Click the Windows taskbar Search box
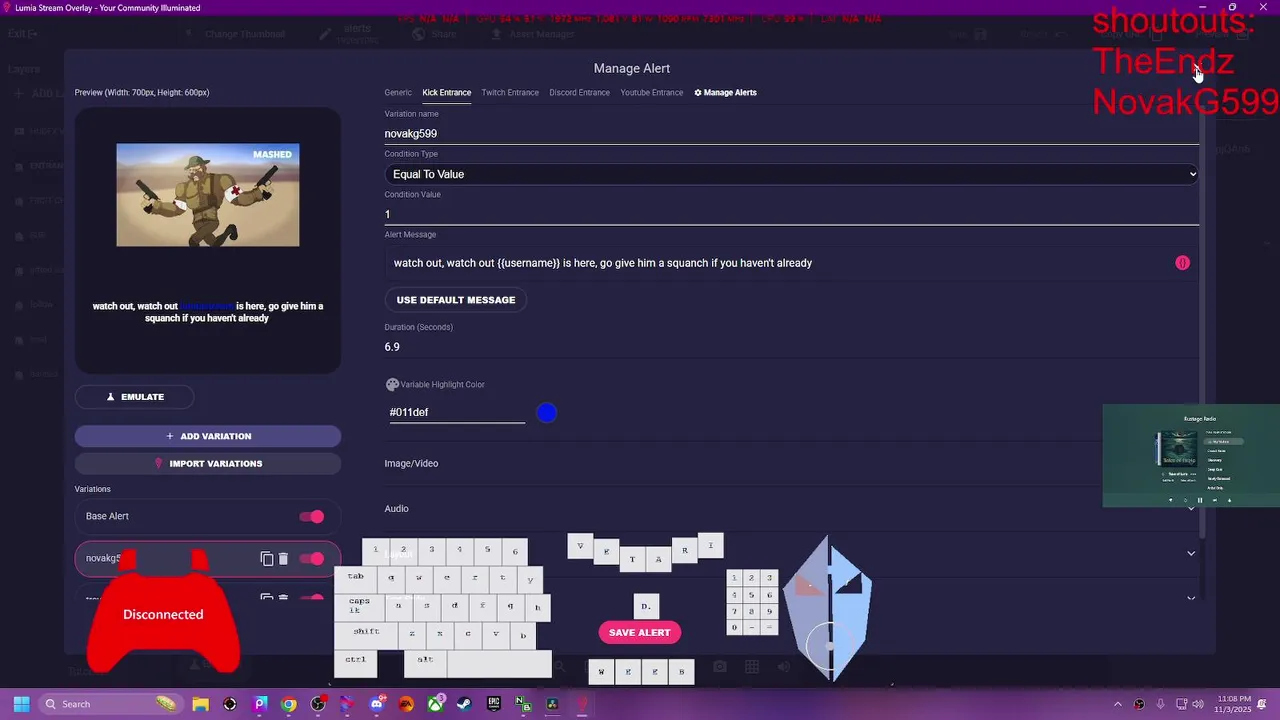Image resolution: width=1280 pixels, height=720 pixels. pos(110,704)
